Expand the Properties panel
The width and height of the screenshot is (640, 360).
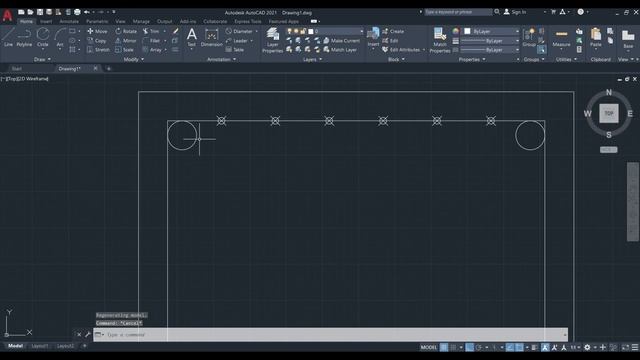pos(472,60)
